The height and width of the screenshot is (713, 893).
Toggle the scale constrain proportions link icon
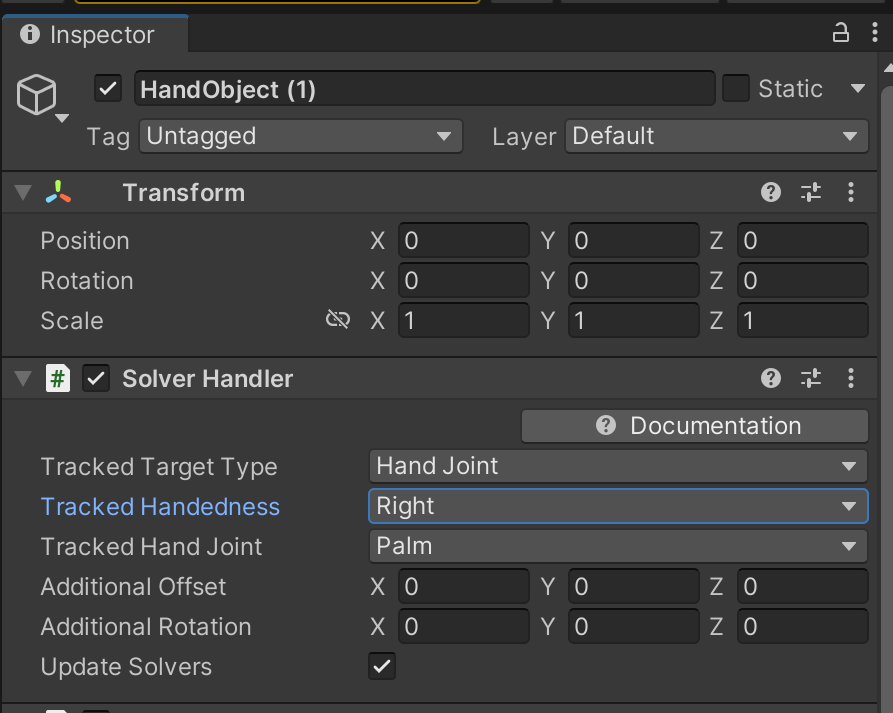(338, 319)
